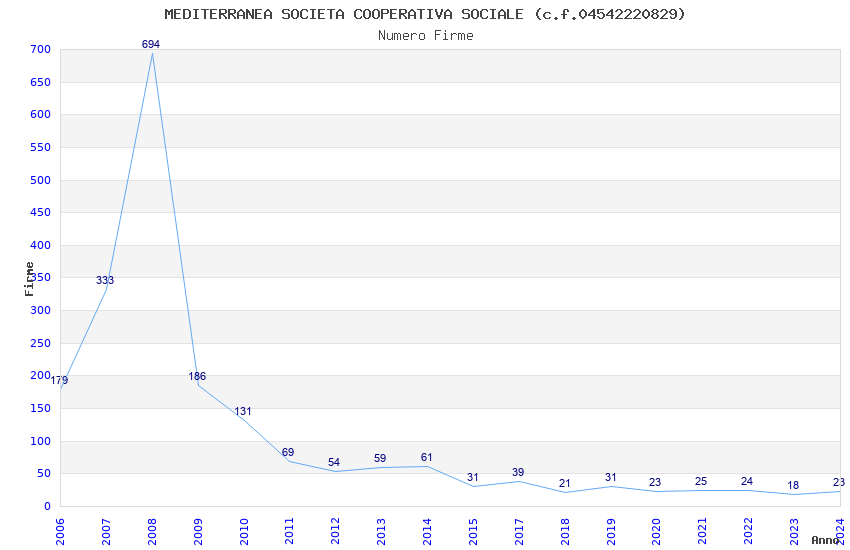850x550 pixels.
Task: Click the 450 y-axis tick label
Action: [41, 212]
